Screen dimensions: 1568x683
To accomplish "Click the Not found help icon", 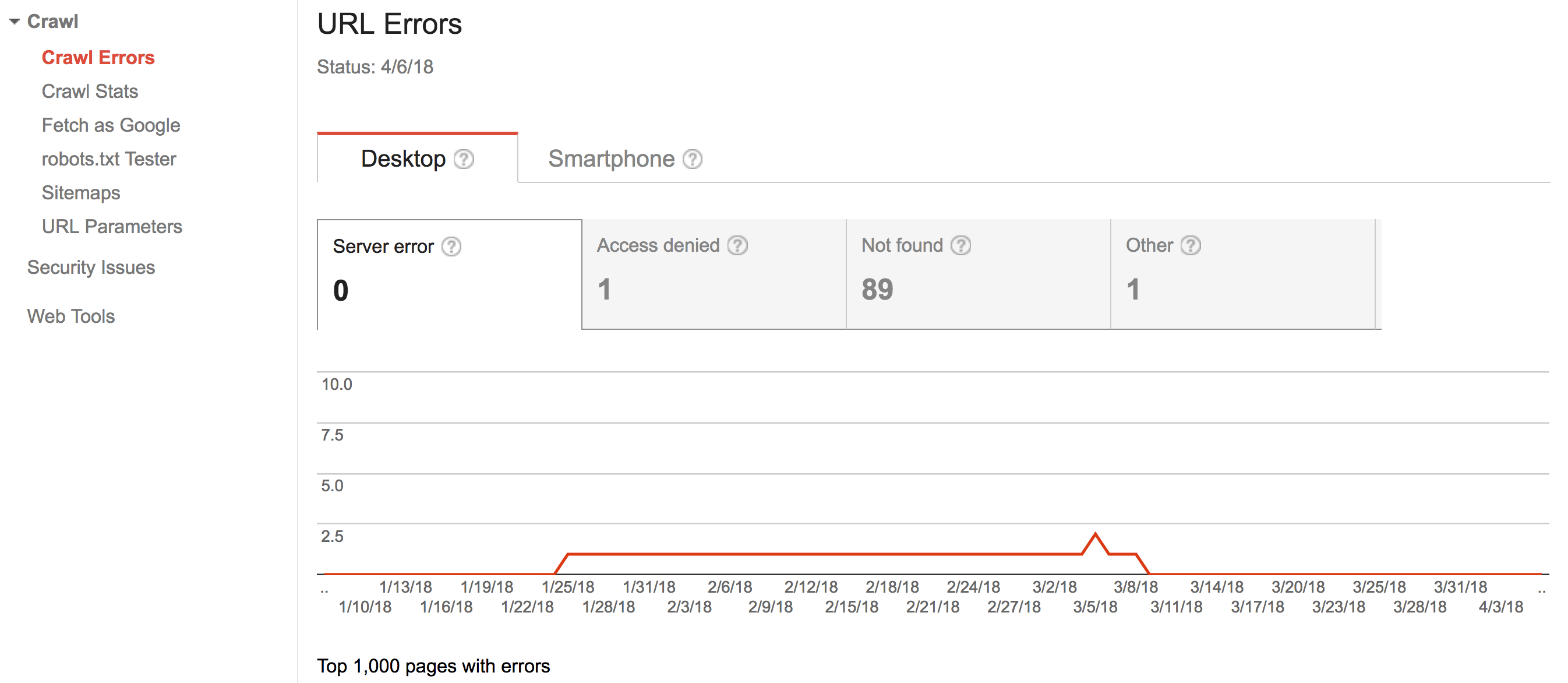I will (960, 245).
